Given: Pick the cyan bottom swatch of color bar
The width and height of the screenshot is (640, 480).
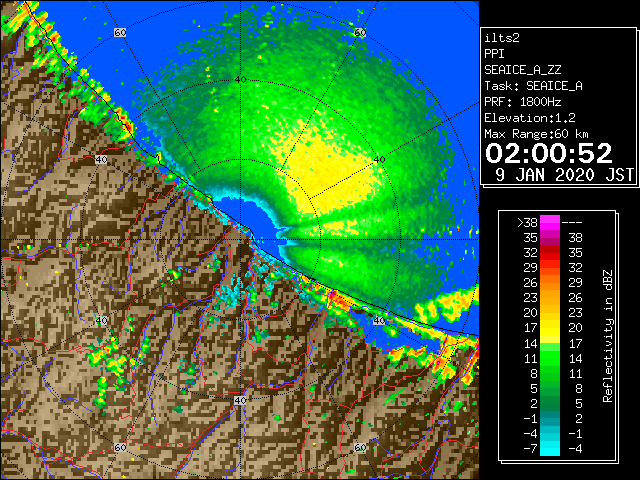Looking at the screenshot, I should click(x=550, y=449).
